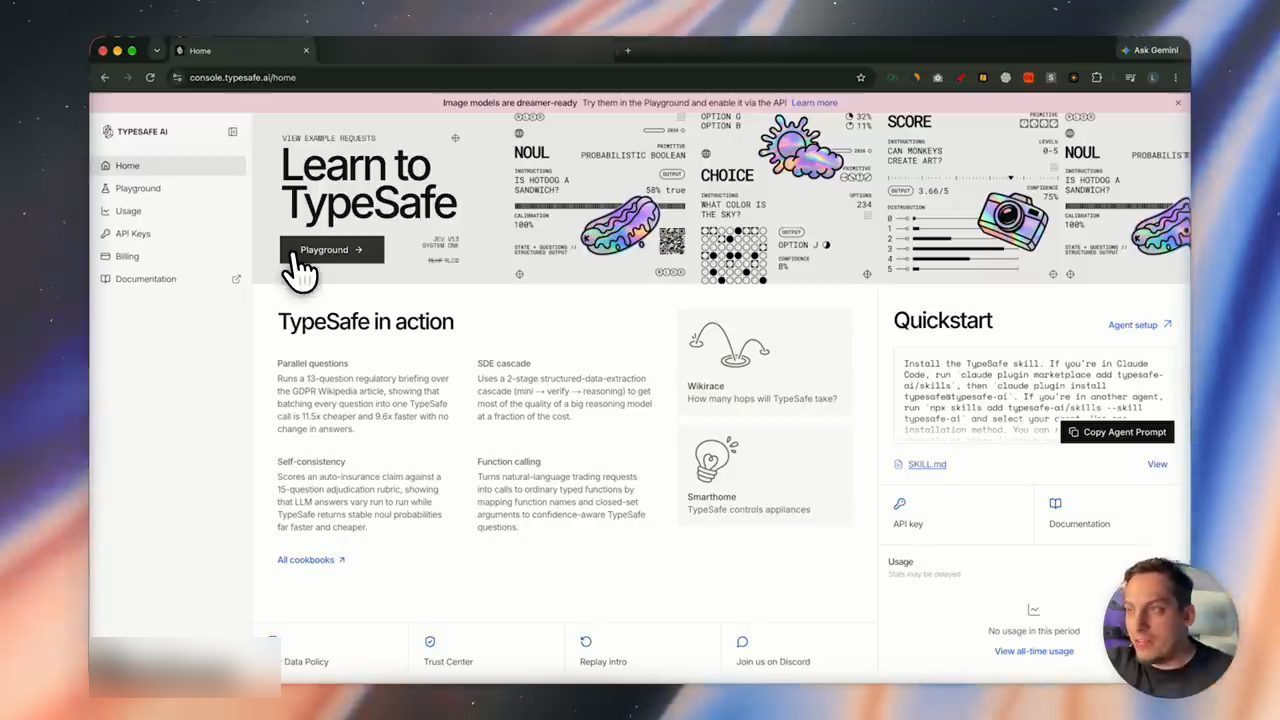Copy the agent prompt in Quickstart

click(x=1117, y=432)
